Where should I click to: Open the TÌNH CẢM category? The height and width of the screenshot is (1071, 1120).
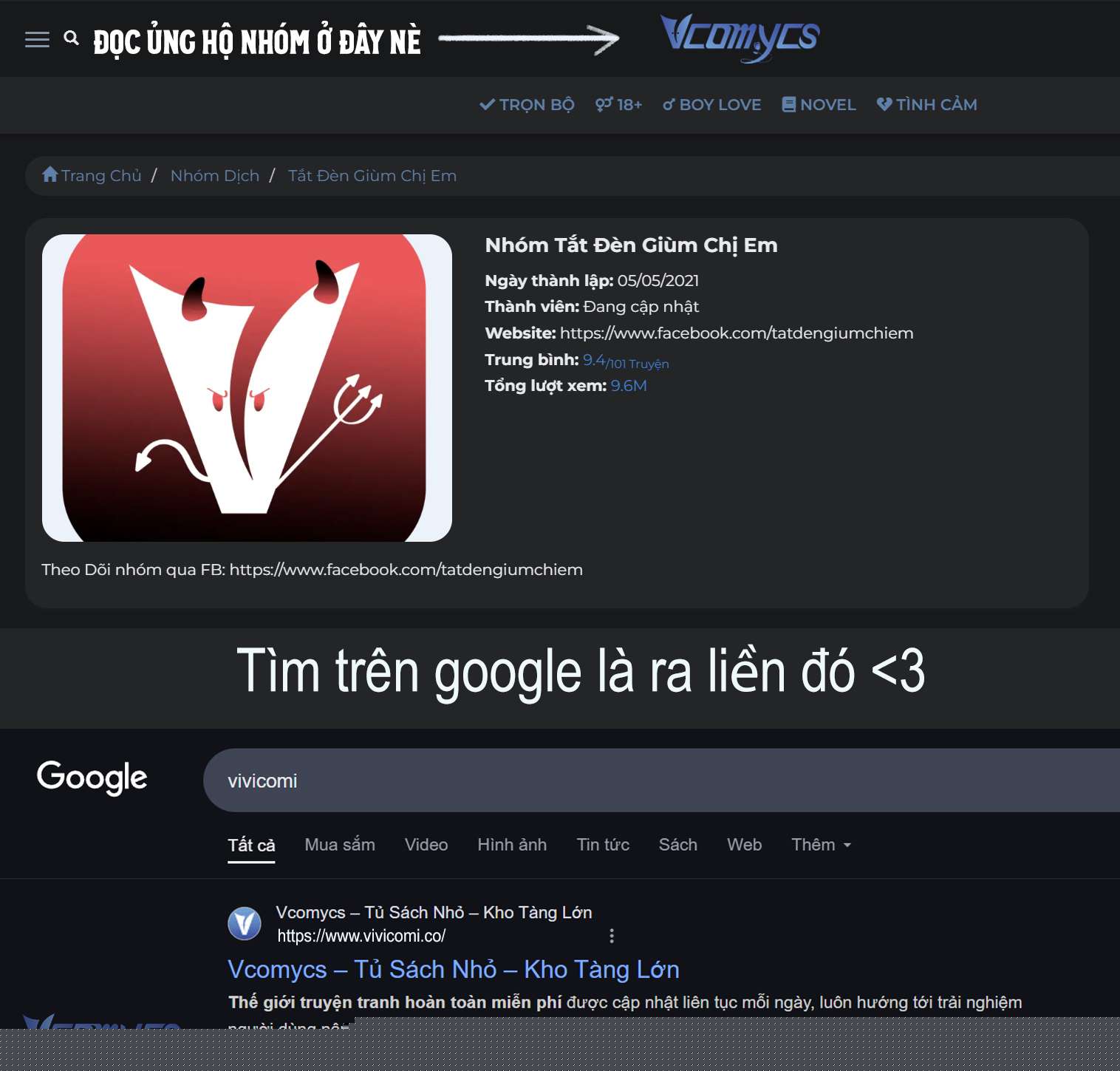926,105
